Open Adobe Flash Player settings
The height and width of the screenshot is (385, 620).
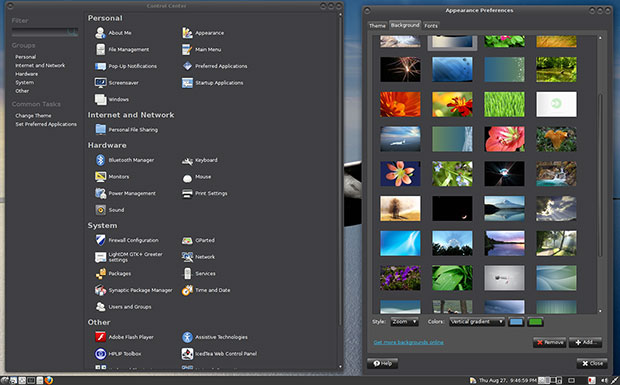pos(124,337)
